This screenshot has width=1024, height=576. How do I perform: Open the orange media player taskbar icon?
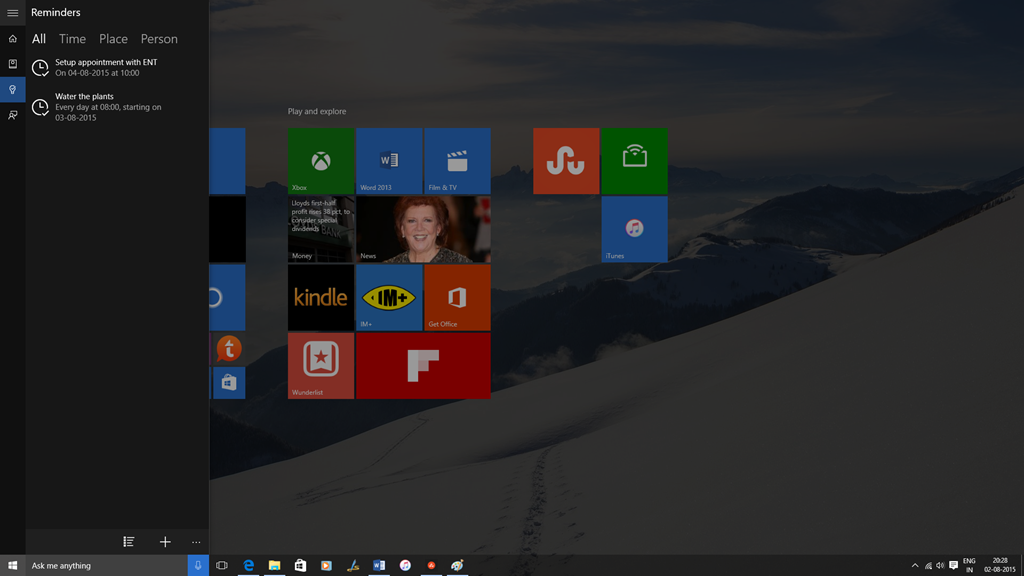pos(327,566)
